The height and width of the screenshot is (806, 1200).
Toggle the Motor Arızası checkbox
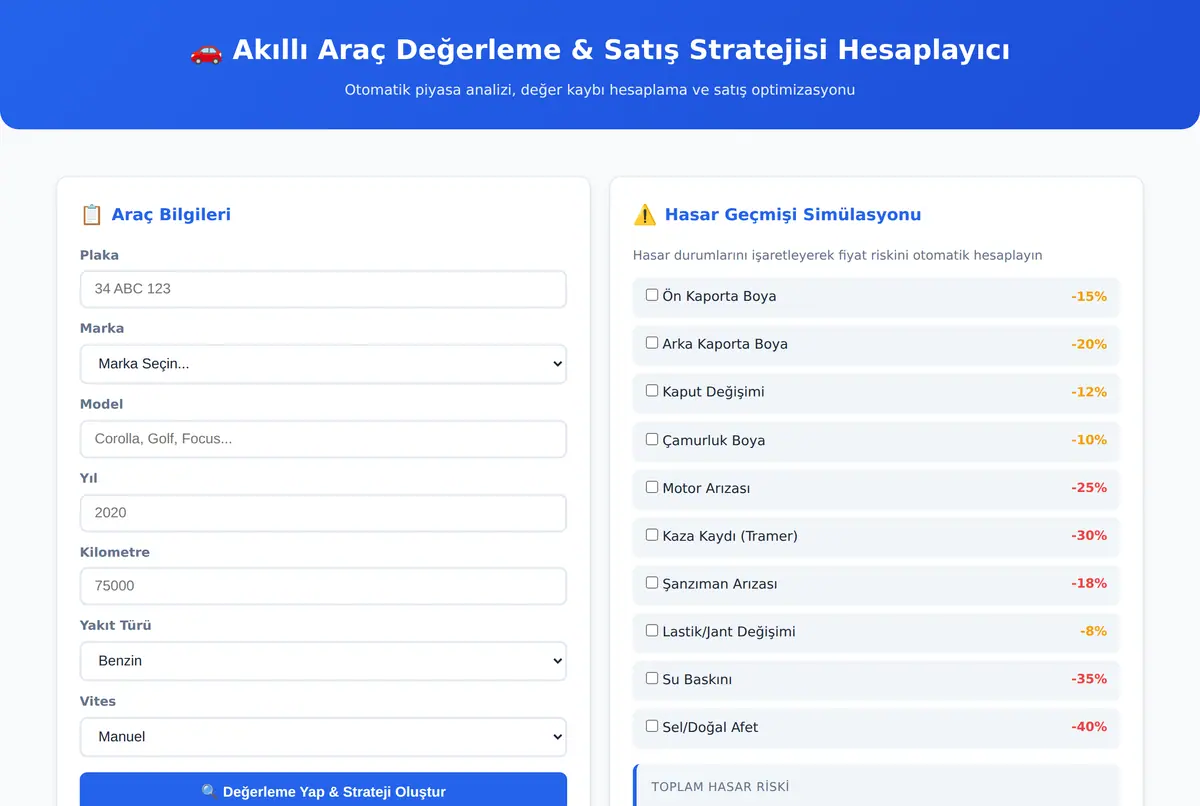tap(652, 487)
